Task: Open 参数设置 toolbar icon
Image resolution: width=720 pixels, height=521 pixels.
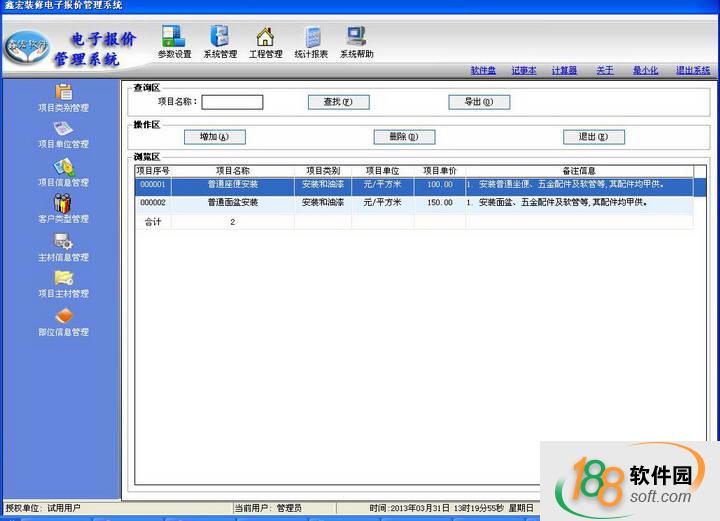Action: [x=174, y=38]
